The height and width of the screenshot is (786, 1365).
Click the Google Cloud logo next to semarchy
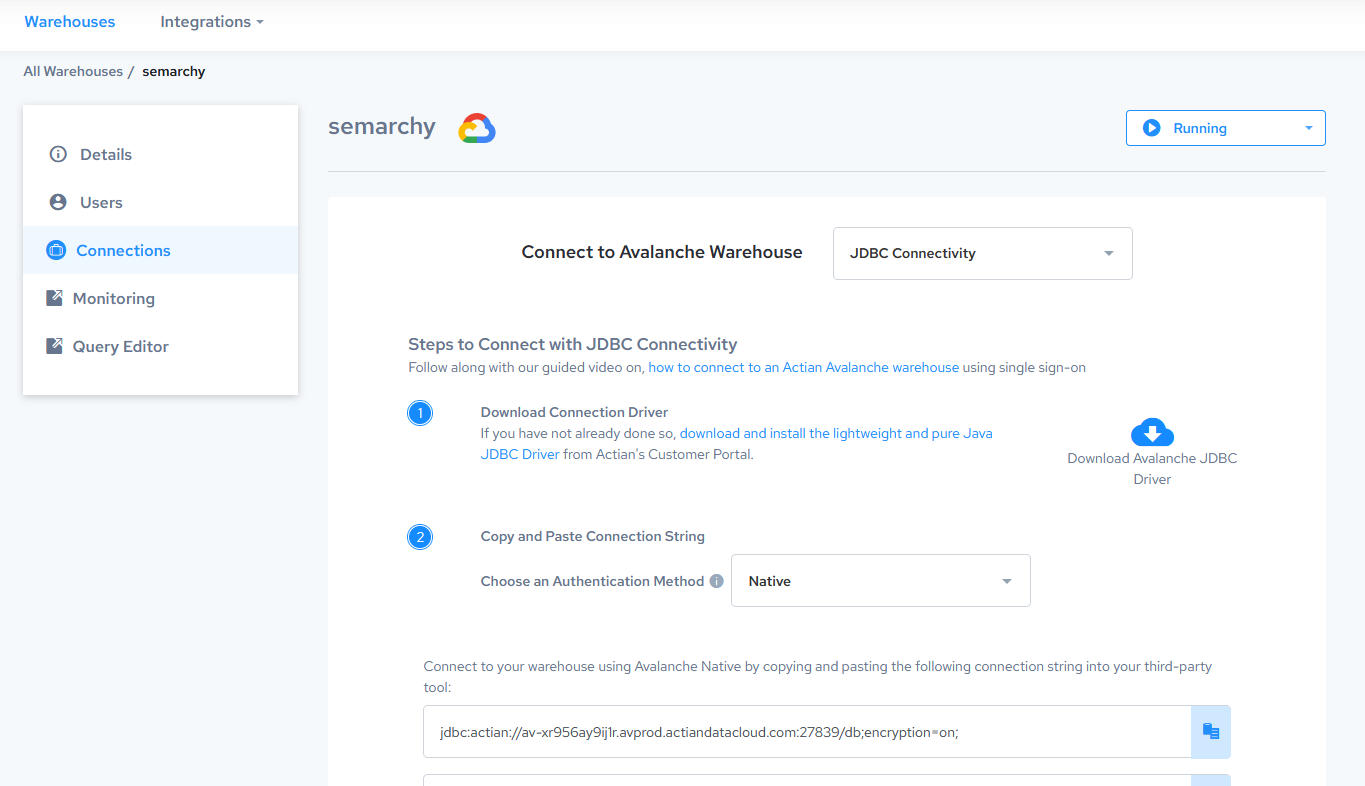click(477, 128)
